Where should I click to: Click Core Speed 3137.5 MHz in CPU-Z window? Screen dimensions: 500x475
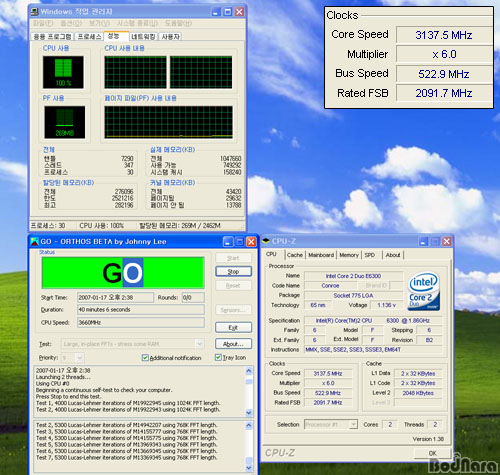pos(328,373)
